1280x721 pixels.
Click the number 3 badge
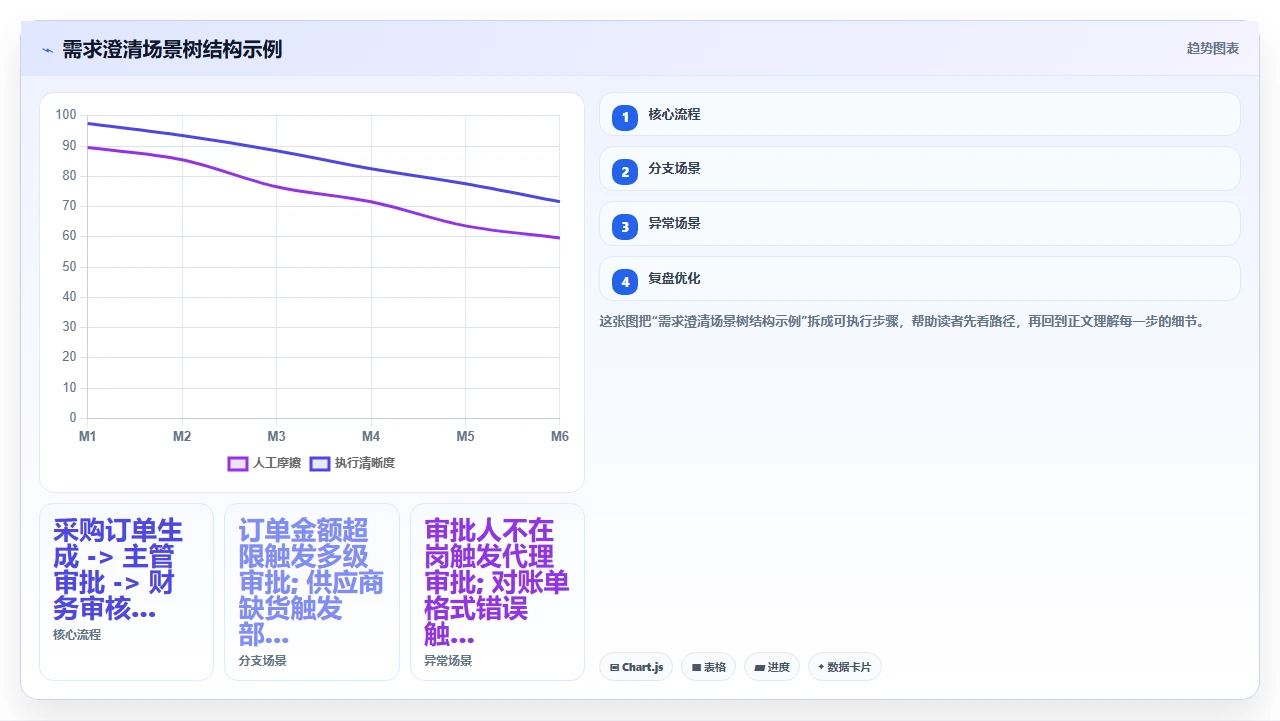click(x=625, y=227)
